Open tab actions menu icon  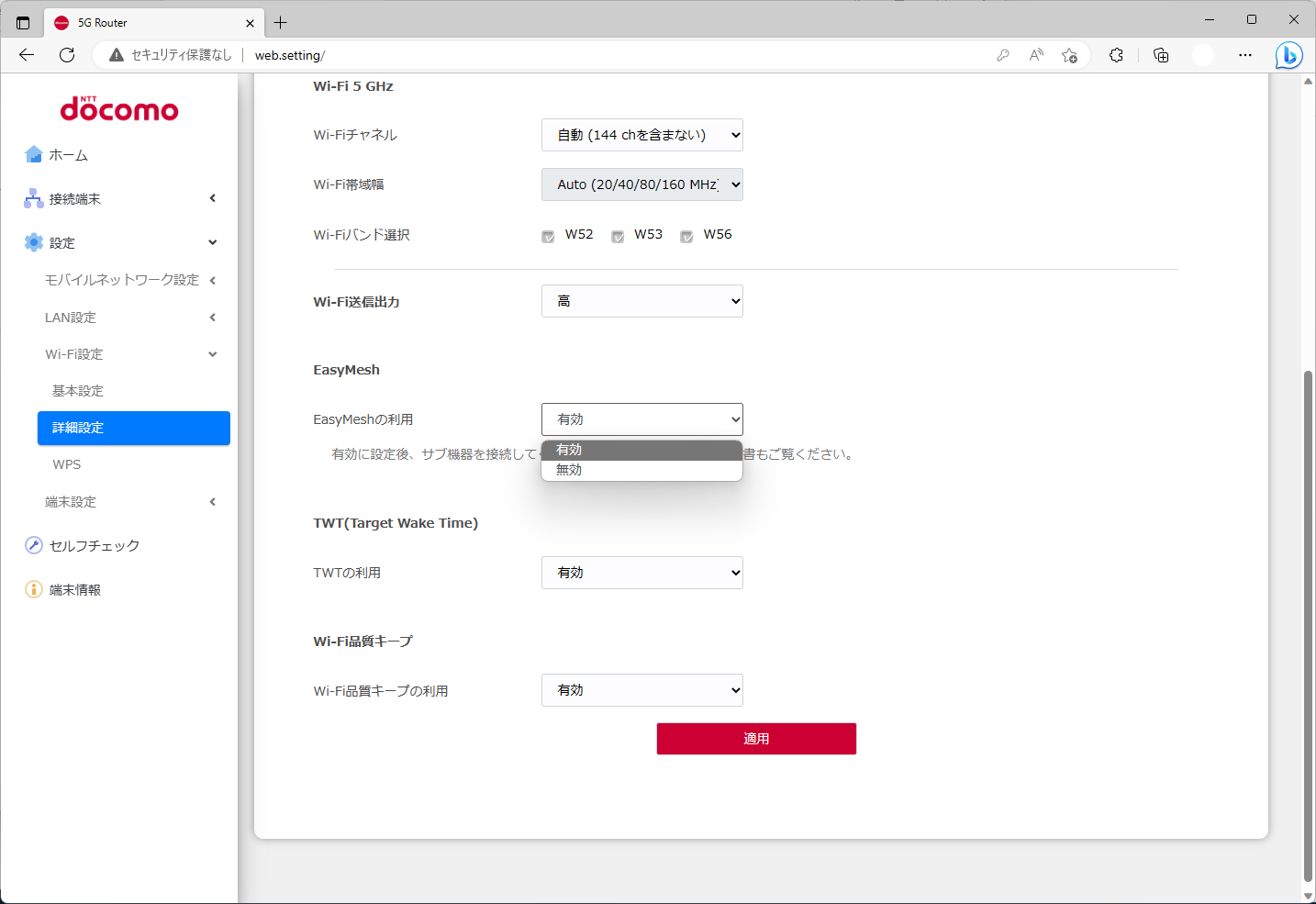coord(23,23)
